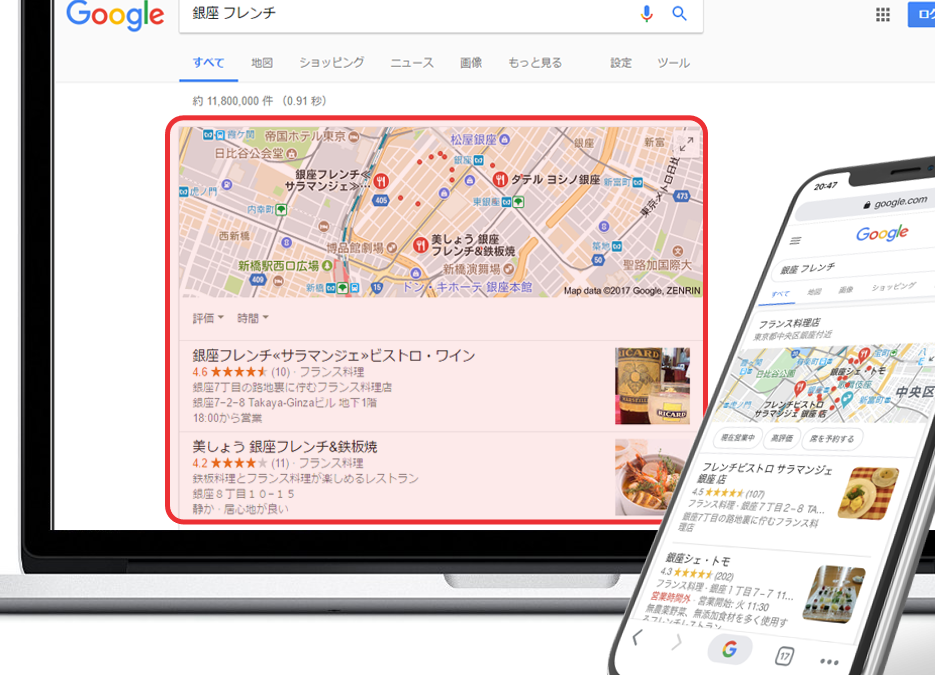Toggle the 高評価 filter chip on phone
The height and width of the screenshot is (675, 935).
pos(782,438)
